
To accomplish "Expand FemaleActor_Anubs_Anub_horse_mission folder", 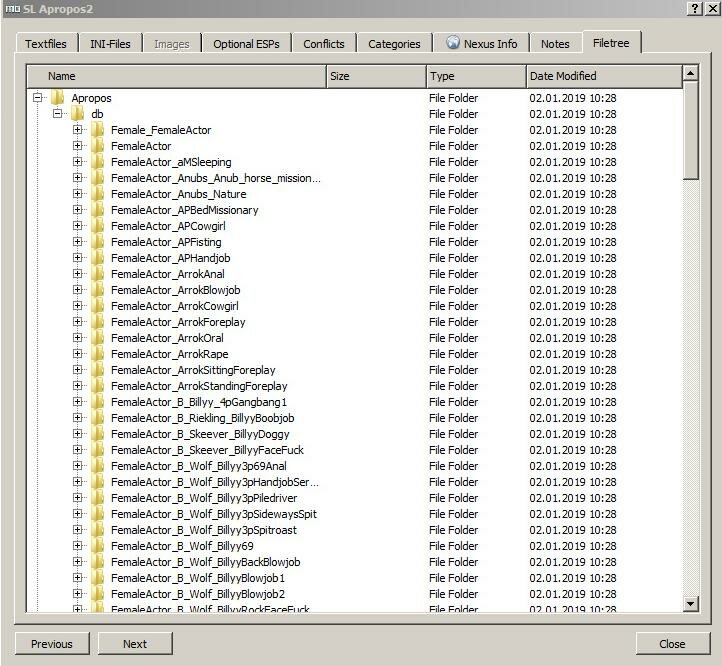I will click(x=77, y=177).
